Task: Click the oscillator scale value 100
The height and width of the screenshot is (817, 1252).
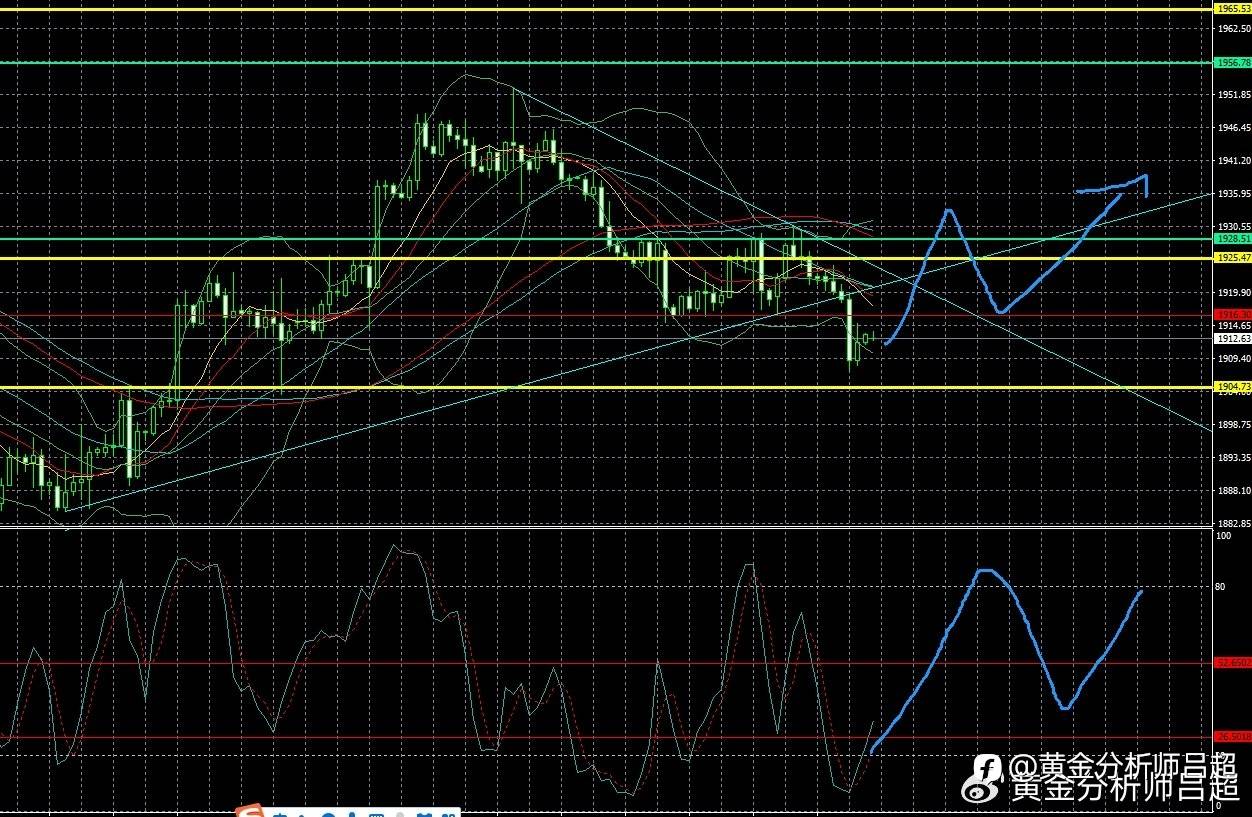Action: click(1223, 536)
